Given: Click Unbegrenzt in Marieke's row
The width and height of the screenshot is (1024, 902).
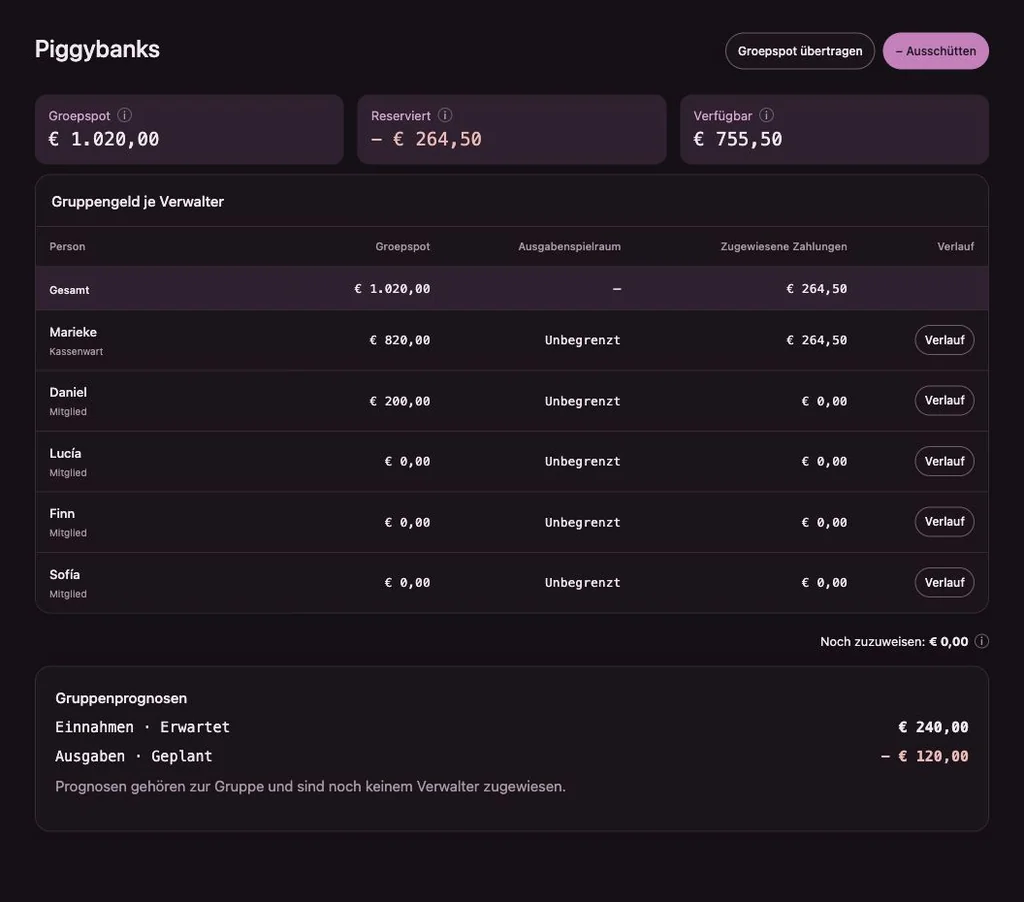Looking at the screenshot, I should point(583,340).
